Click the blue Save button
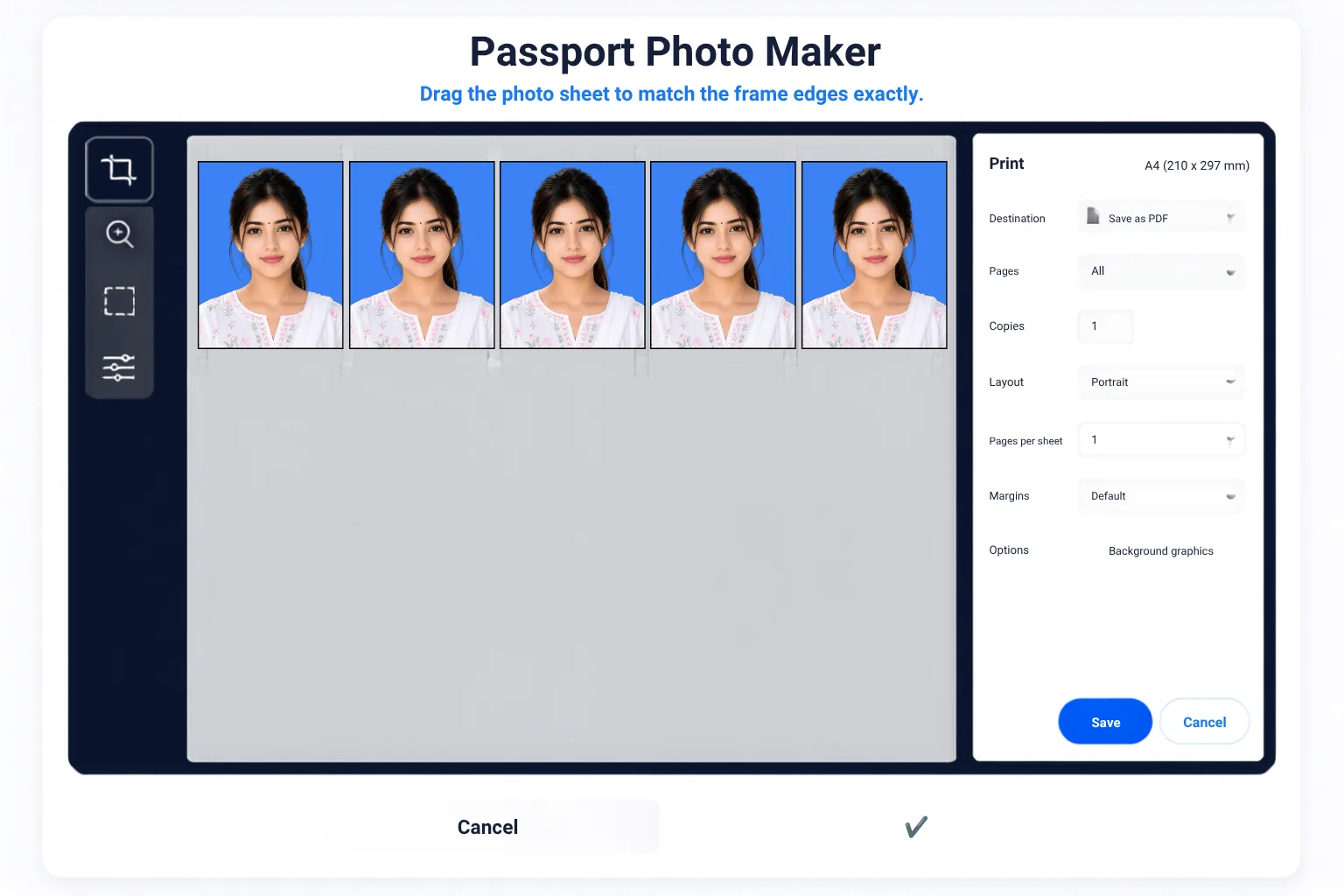This screenshot has height=896, width=1344. 1105,722
